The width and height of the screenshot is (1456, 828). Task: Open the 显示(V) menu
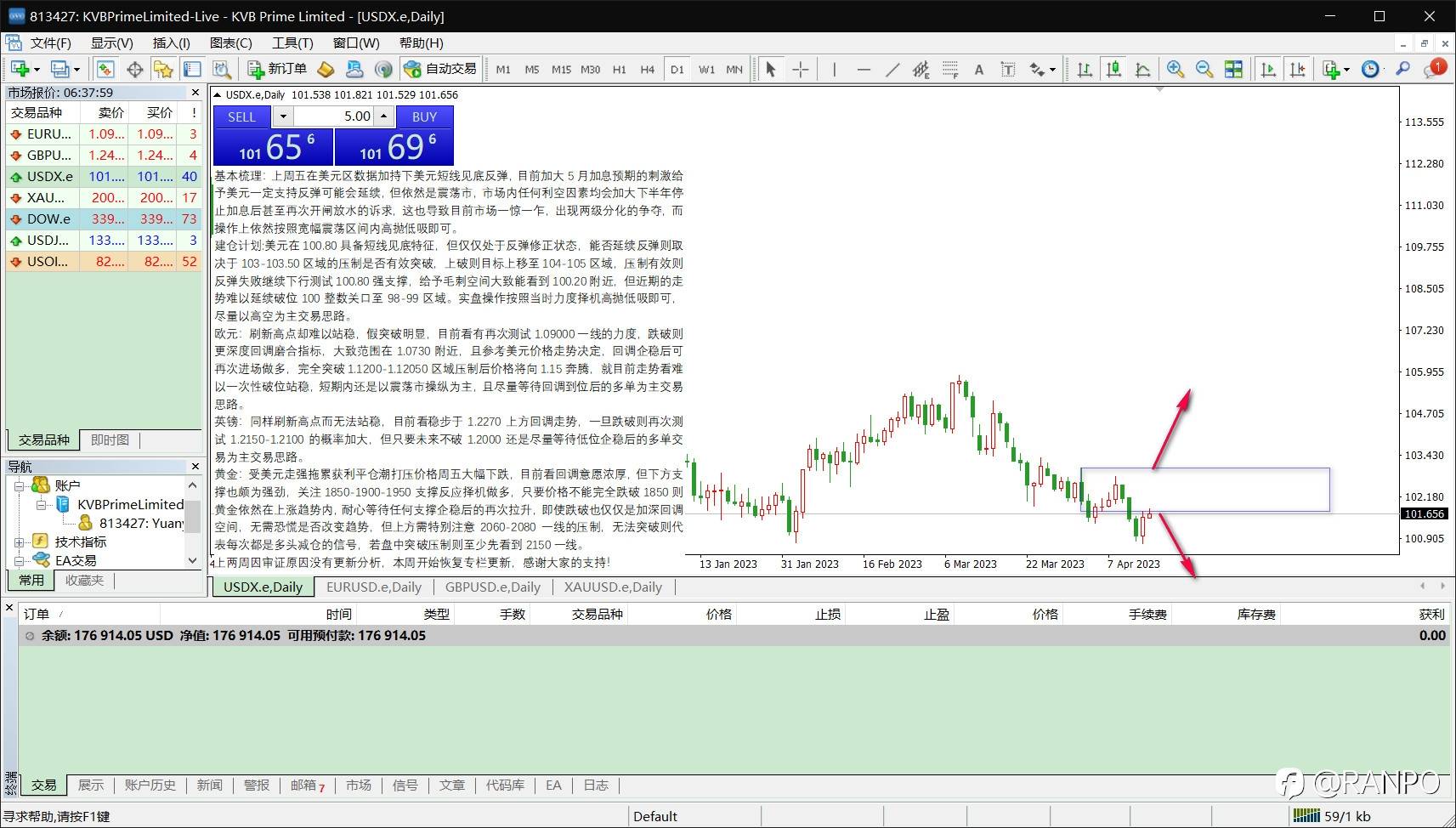(x=112, y=43)
